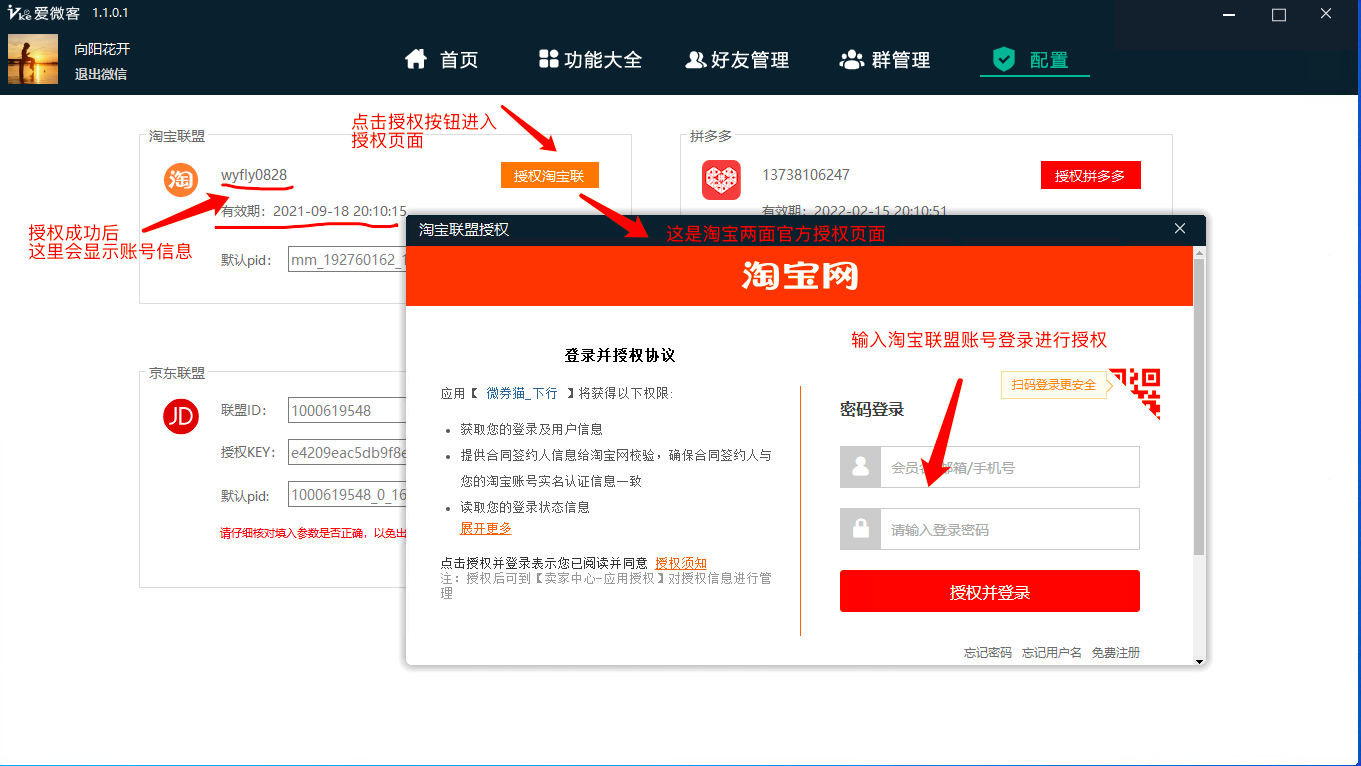Click the lock icon in the password field
This screenshot has width=1361, height=766.
(860, 529)
